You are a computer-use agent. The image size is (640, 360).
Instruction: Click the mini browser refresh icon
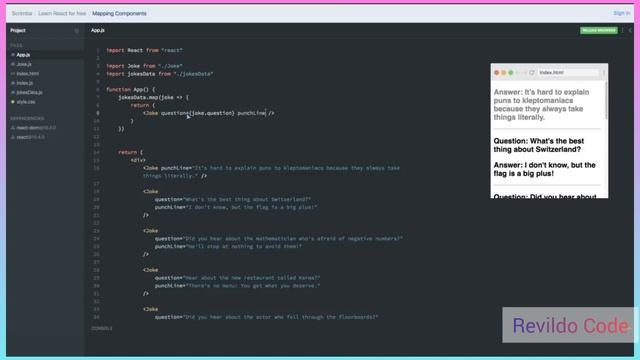(x=531, y=73)
